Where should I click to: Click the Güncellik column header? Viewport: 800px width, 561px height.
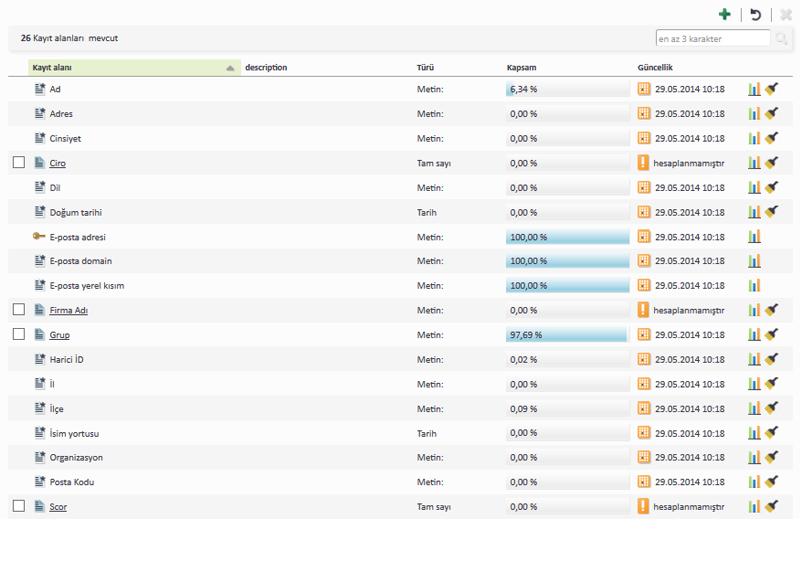coord(660,68)
